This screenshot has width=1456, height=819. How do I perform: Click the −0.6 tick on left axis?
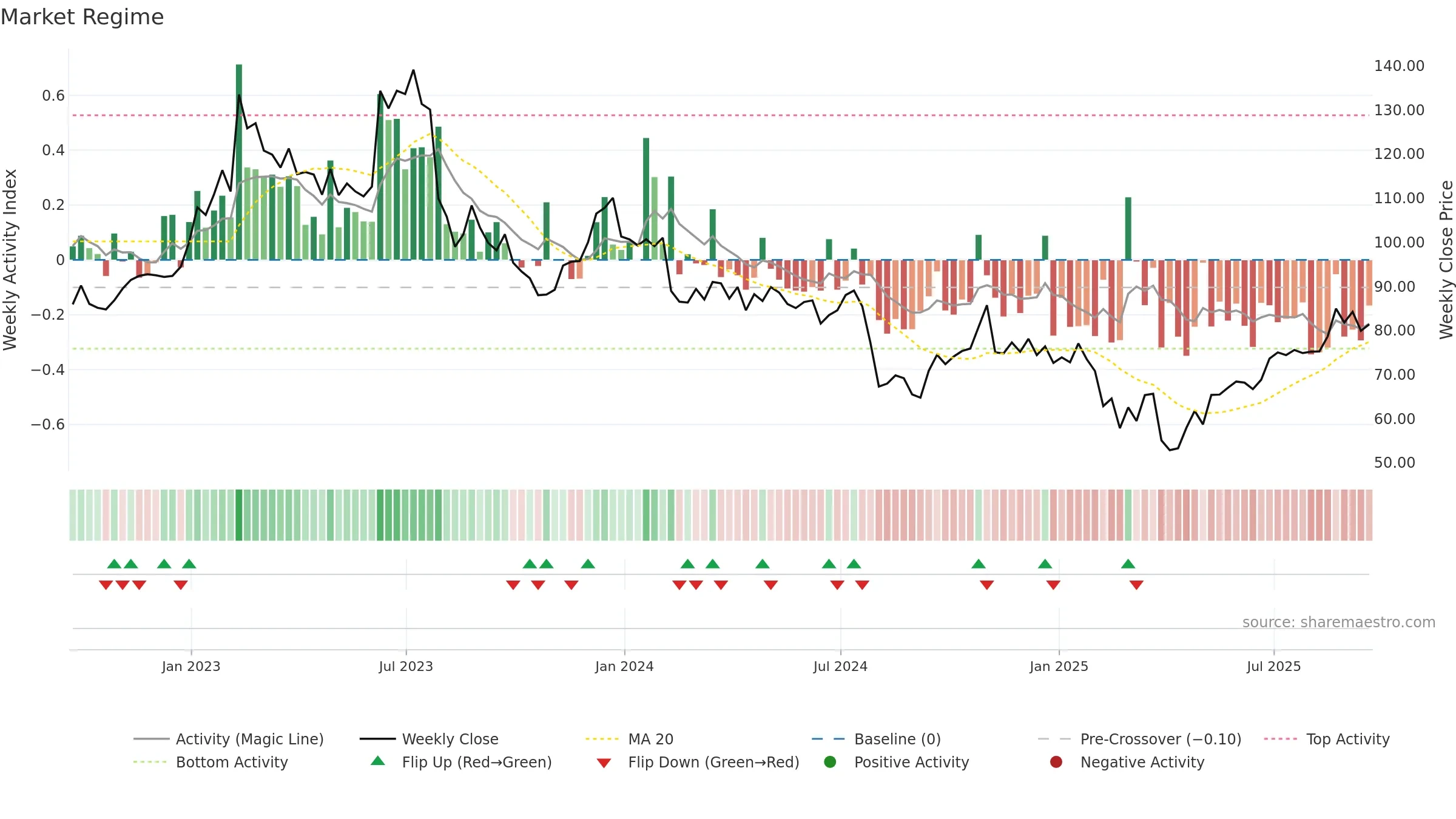(48, 424)
